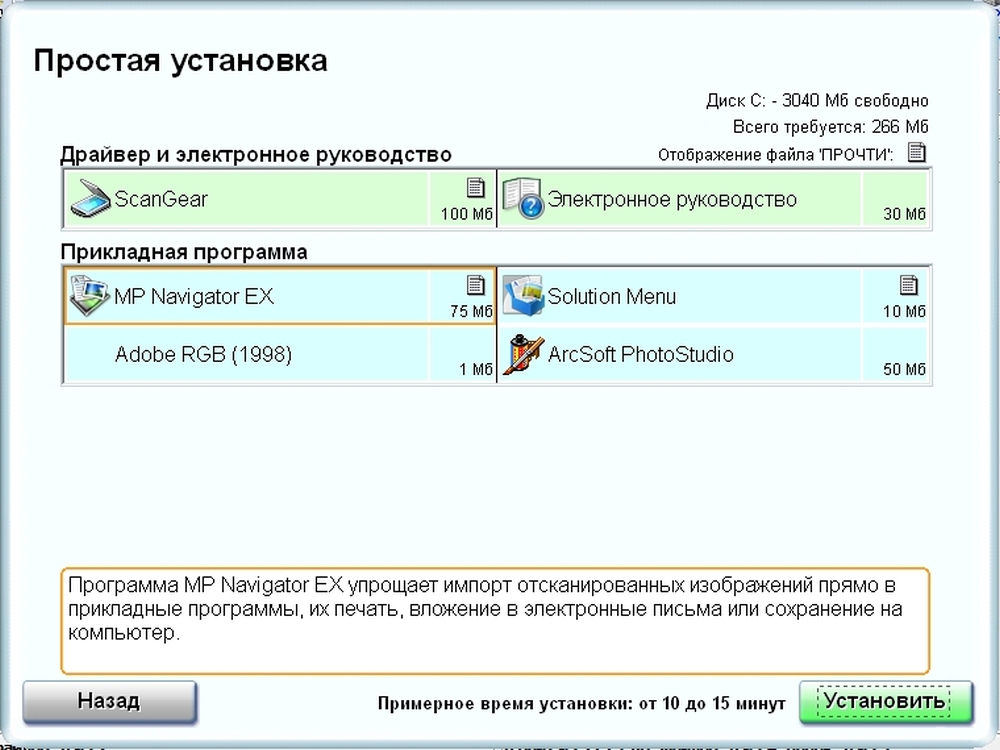1000x750 pixels.
Task: Click the ArcSoft PhotoStudio film icon
Action: [x=526, y=354]
